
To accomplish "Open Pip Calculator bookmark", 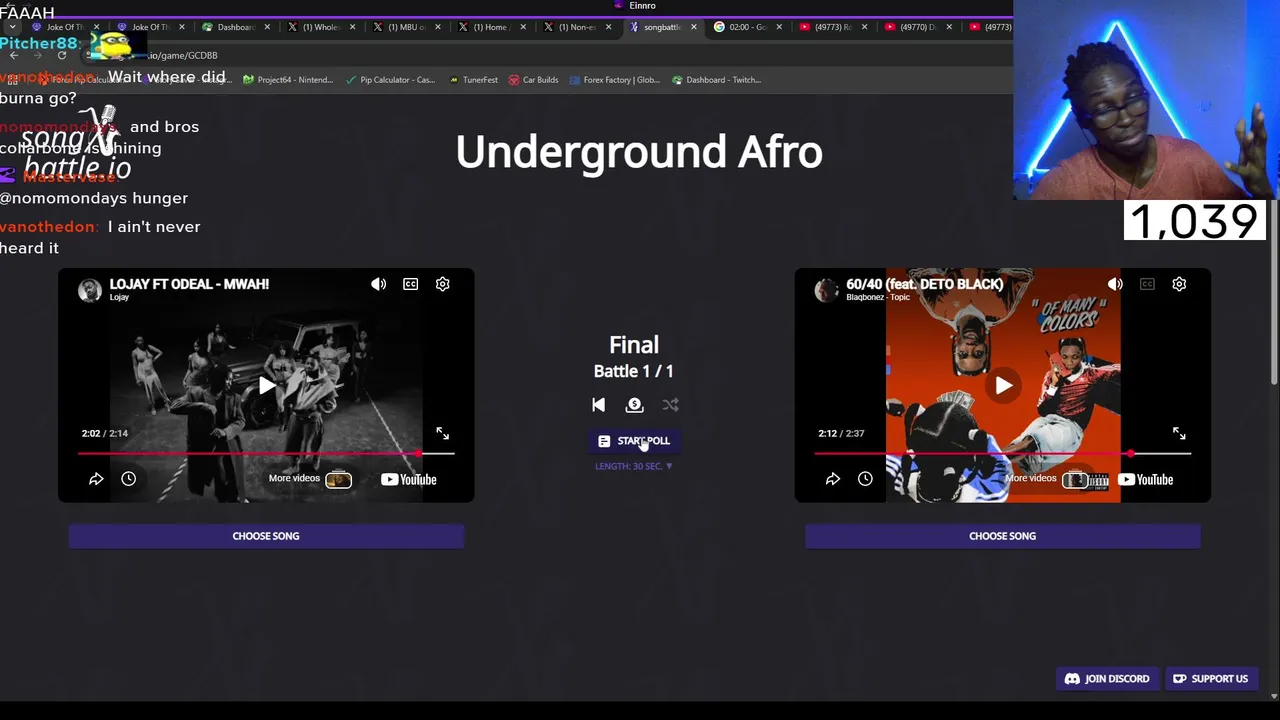I will coord(389,80).
